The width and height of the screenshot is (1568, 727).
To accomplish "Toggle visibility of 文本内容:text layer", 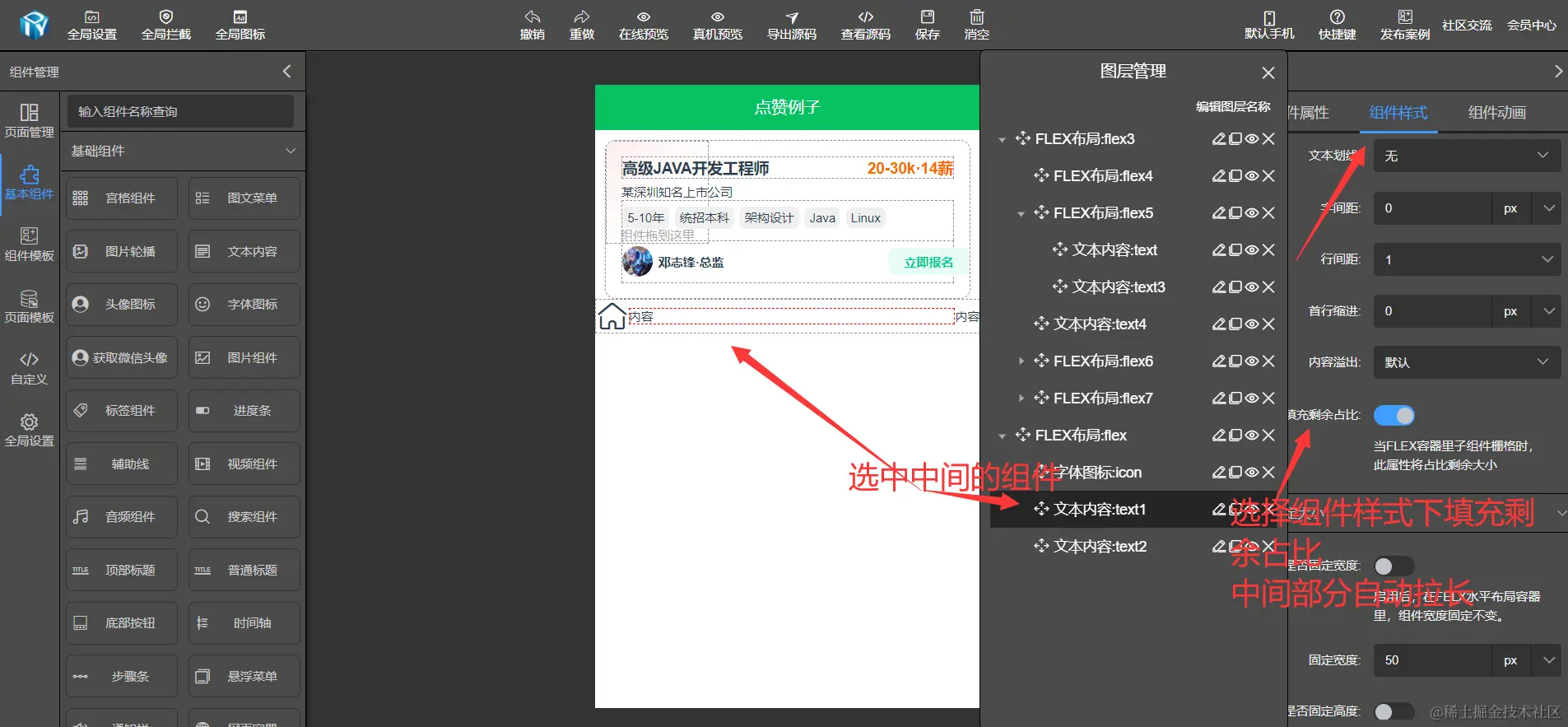I will pos(1252,250).
